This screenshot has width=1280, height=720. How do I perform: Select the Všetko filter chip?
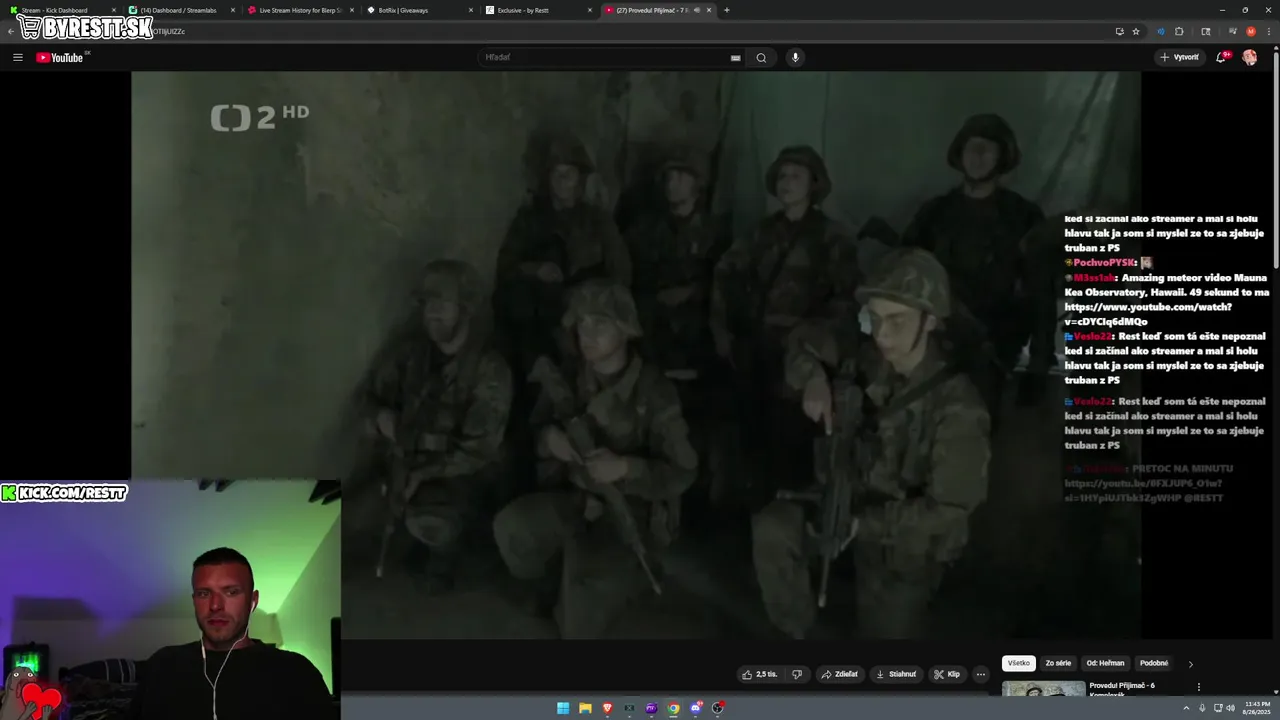point(1018,663)
